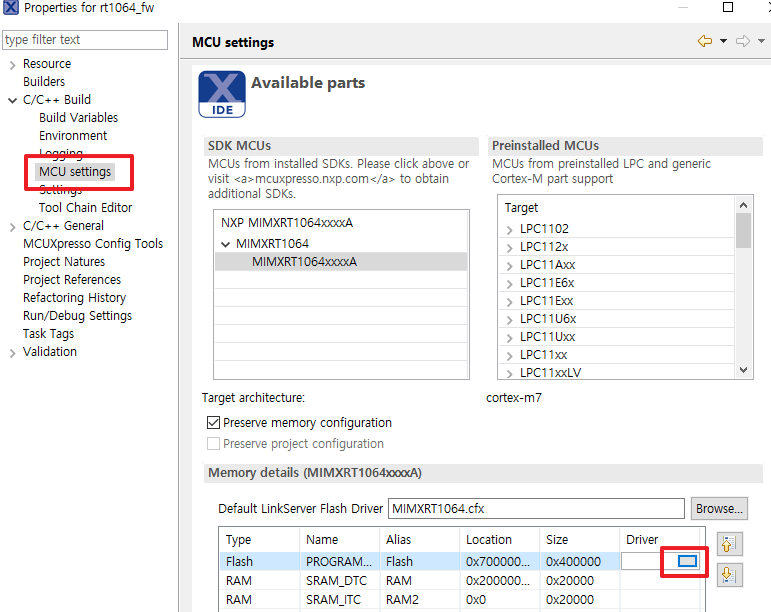Viewport: 771px width, 612px height.
Task: Click the Name column header
Action: pos(339,540)
